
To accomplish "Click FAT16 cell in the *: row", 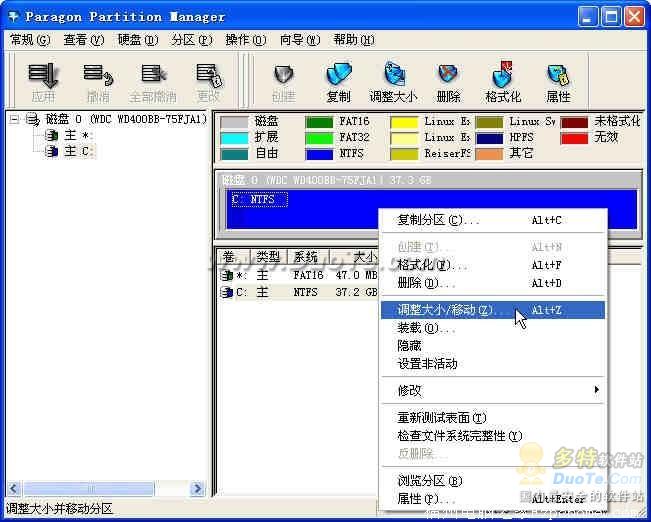I will point(308,275).
